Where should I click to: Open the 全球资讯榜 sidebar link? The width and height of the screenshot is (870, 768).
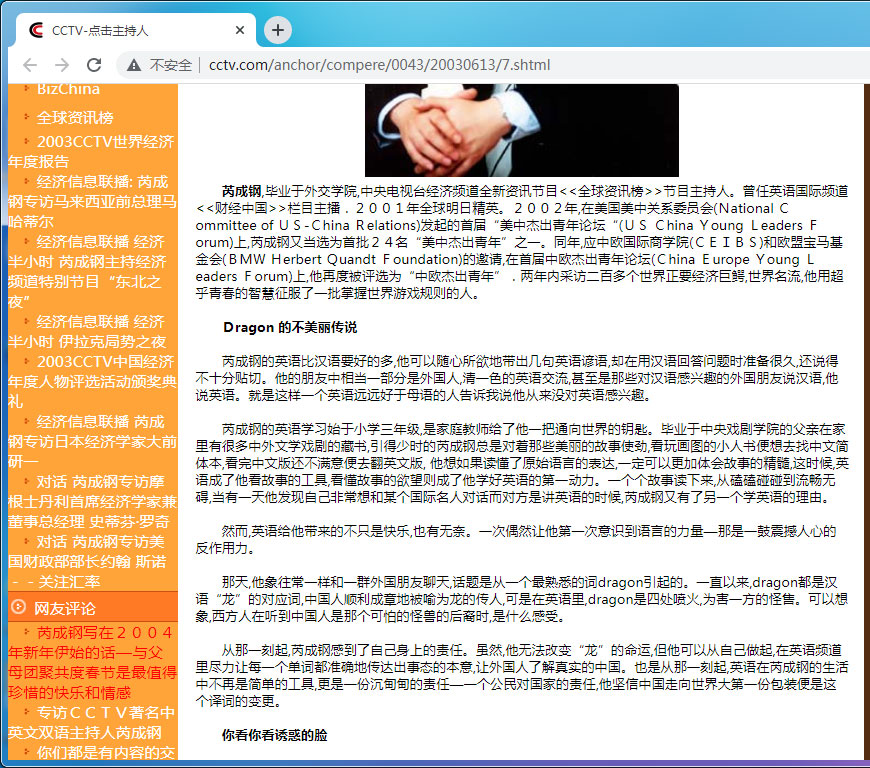click(x=75, y=118)
